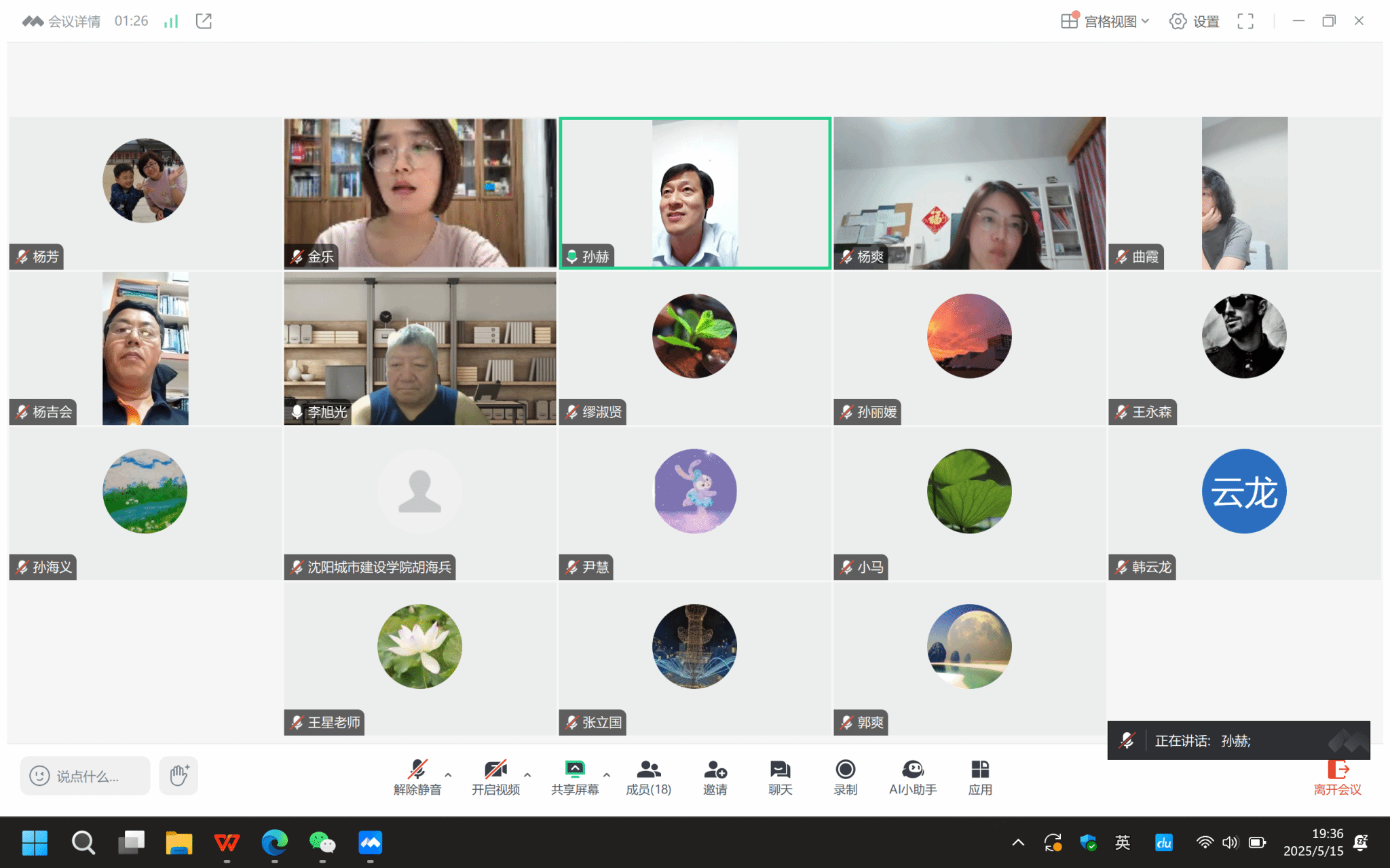Click the pop-out window icon beside timer

pyautogui.click(x=204, y=21)
